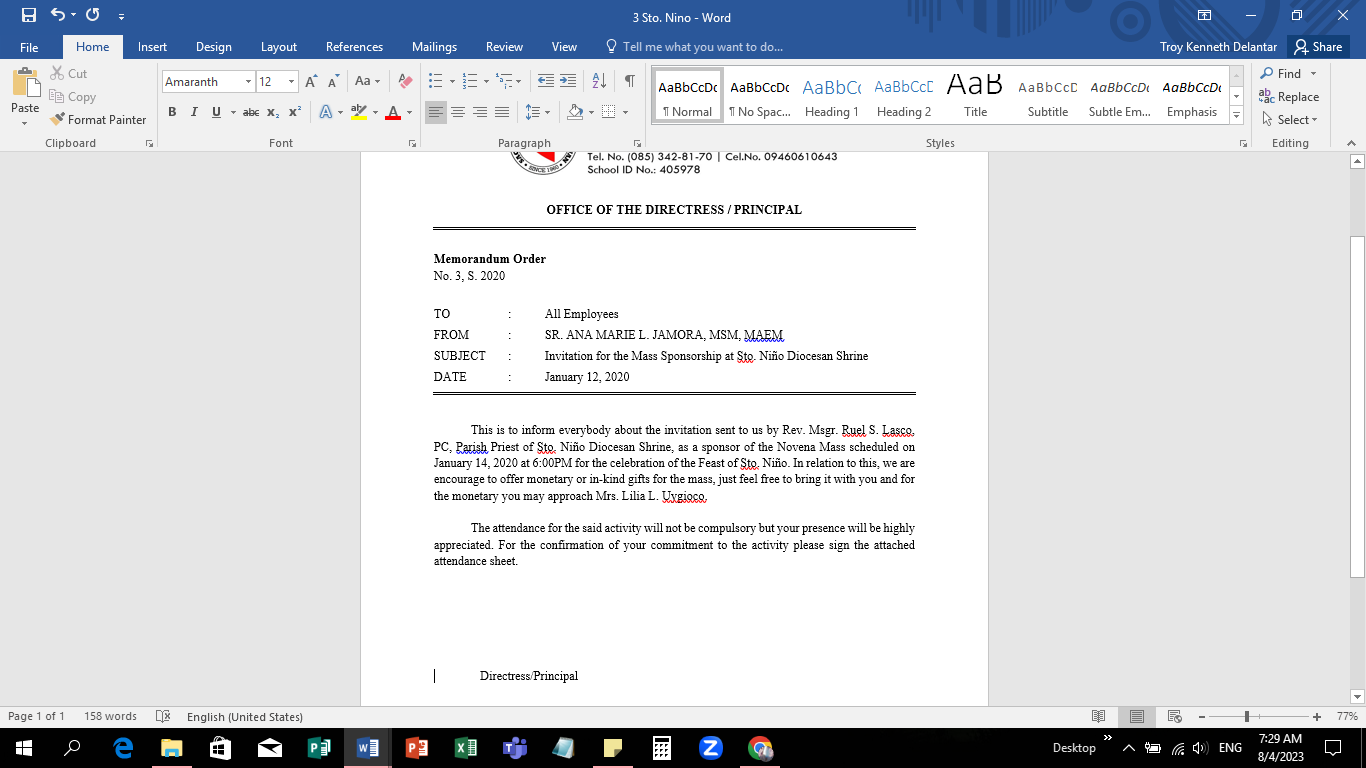The width and height of the screenshot is (1366, 768).
Task: Open the font name dropdown showing Amaranth
Action: tap(248, 82)
